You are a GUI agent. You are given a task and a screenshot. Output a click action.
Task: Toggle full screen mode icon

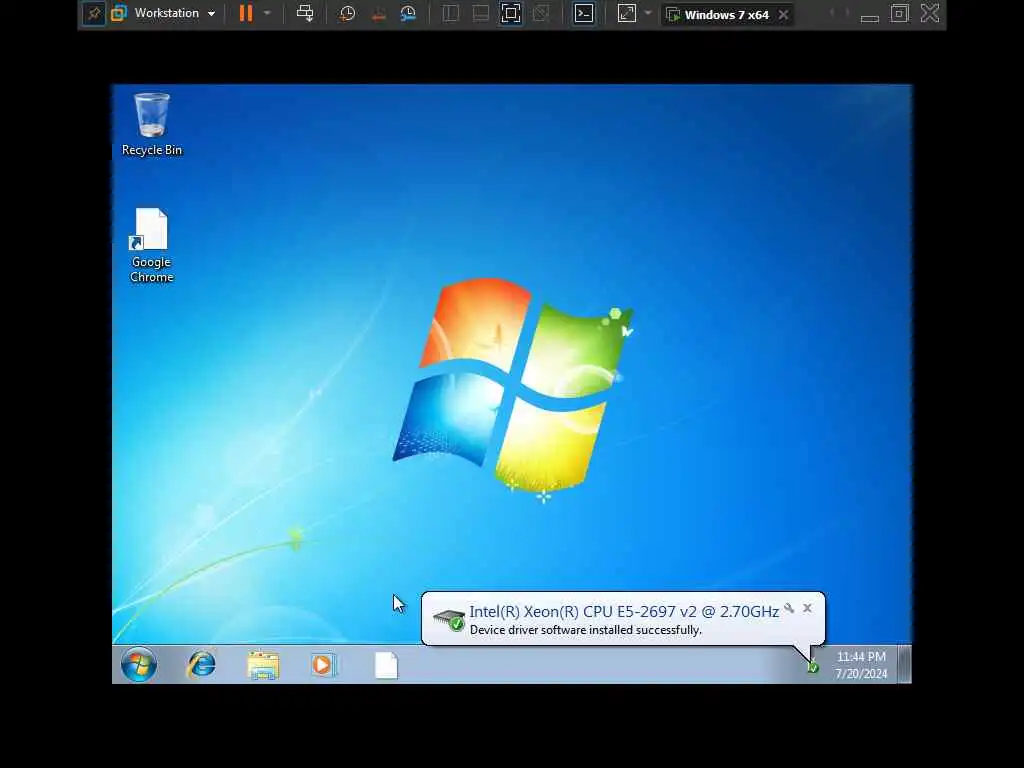click(511, 14)
